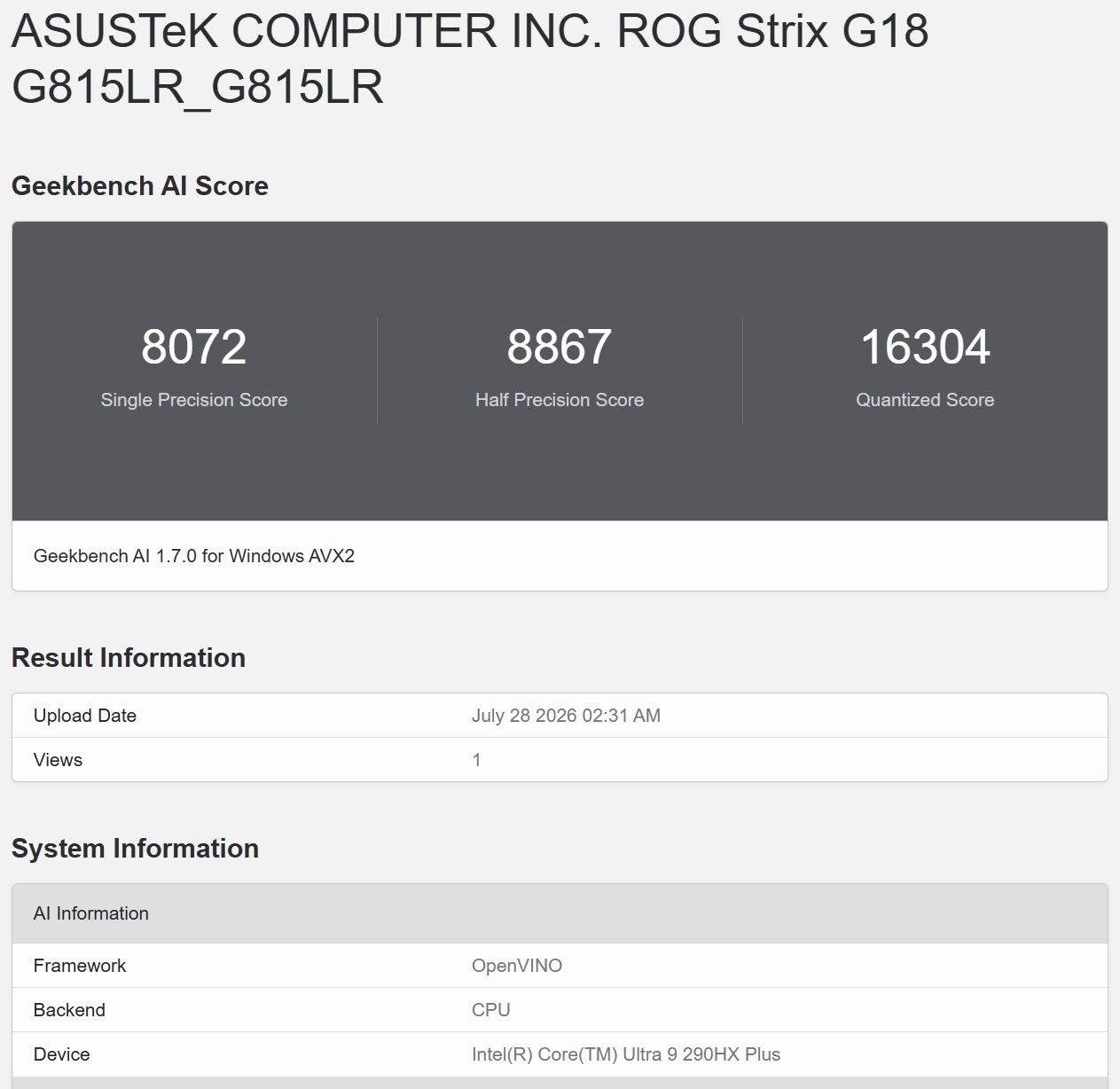
Task: Click the quantized score 16304
Action: coord(925,347)
